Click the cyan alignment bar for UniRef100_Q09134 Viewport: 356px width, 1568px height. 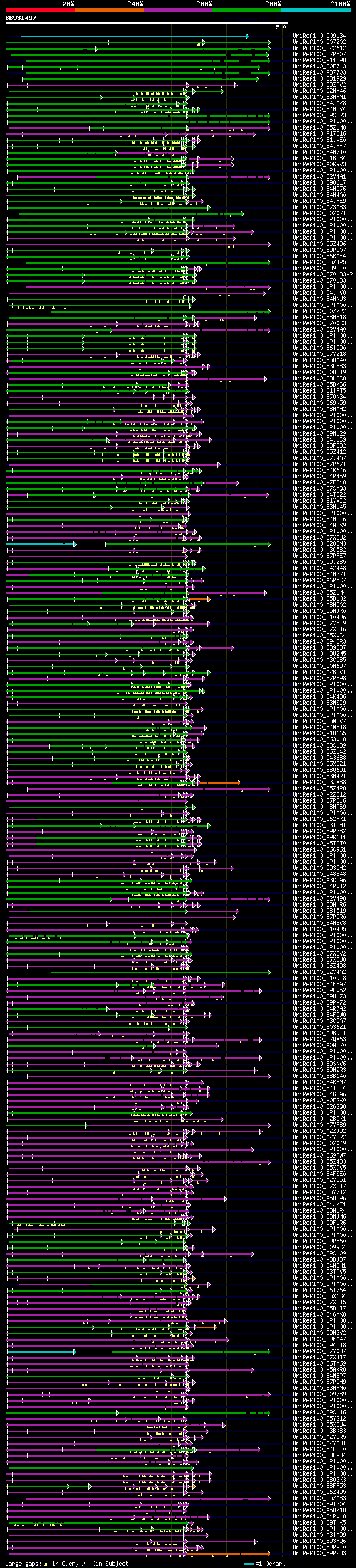pyautogui.click(x=134, y=37)
